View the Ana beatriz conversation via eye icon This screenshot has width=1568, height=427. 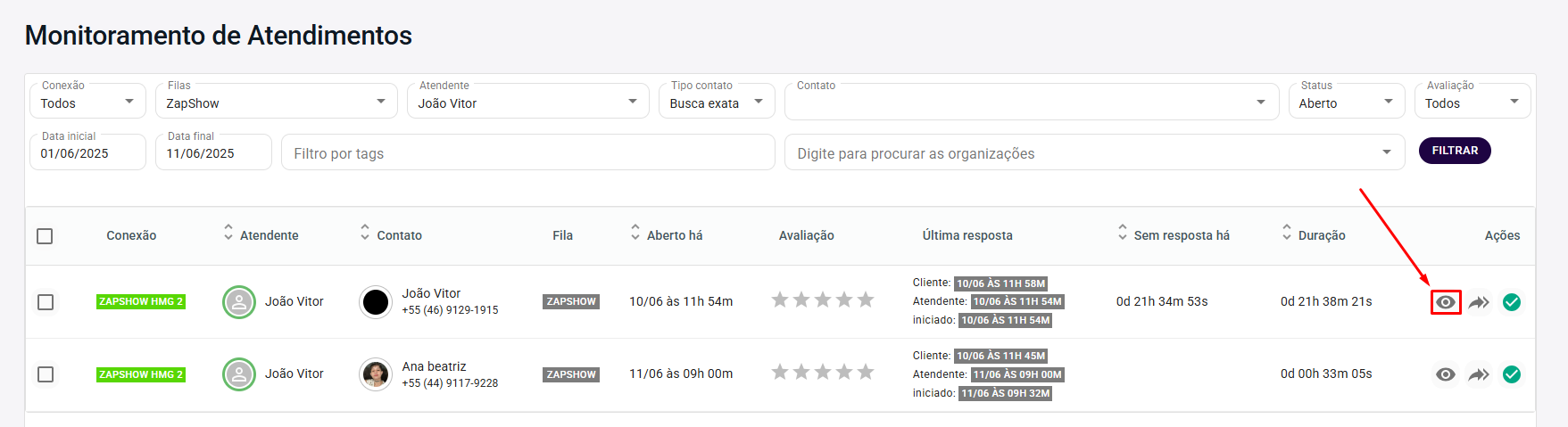(x=1445, y=374)
